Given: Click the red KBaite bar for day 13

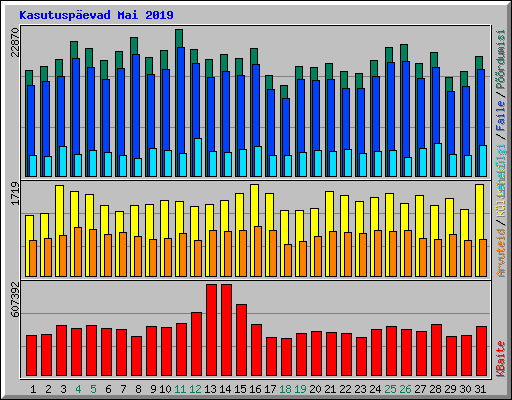Looking at the screenshot, I should (x=211, y=330).
